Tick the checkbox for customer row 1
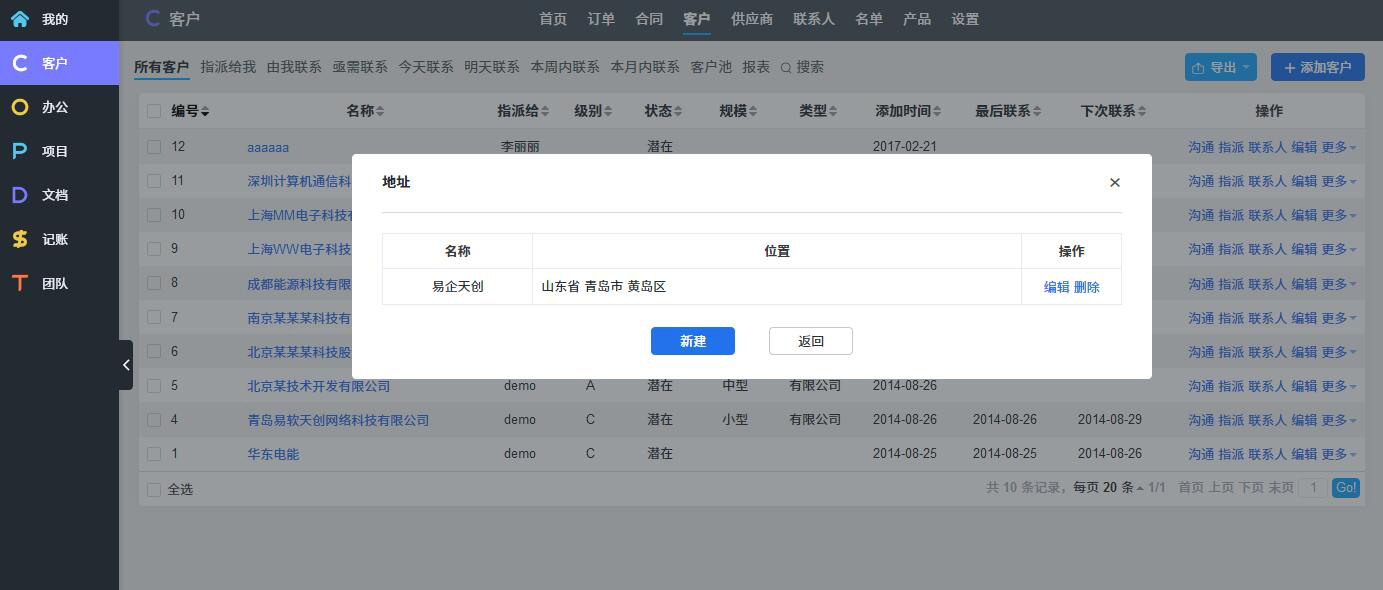 point(154,454)
